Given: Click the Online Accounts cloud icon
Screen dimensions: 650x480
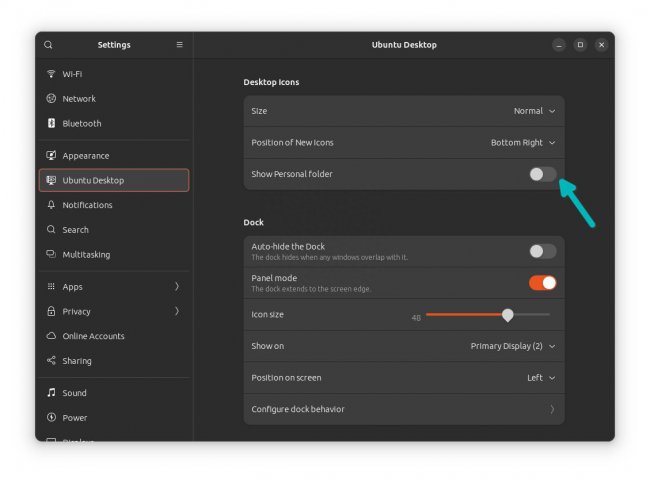Looking at the screenshot, I should click(x=51, y=336).
